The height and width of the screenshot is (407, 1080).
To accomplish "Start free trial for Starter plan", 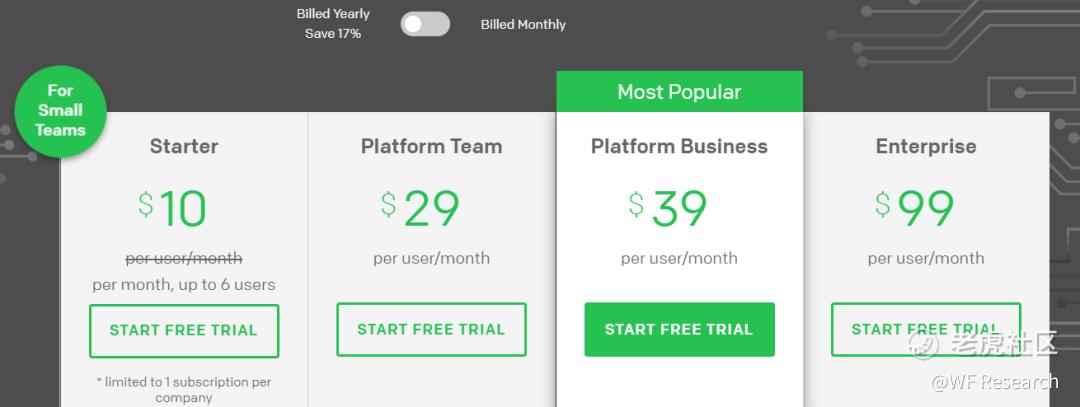I will (x=184, y=331).
